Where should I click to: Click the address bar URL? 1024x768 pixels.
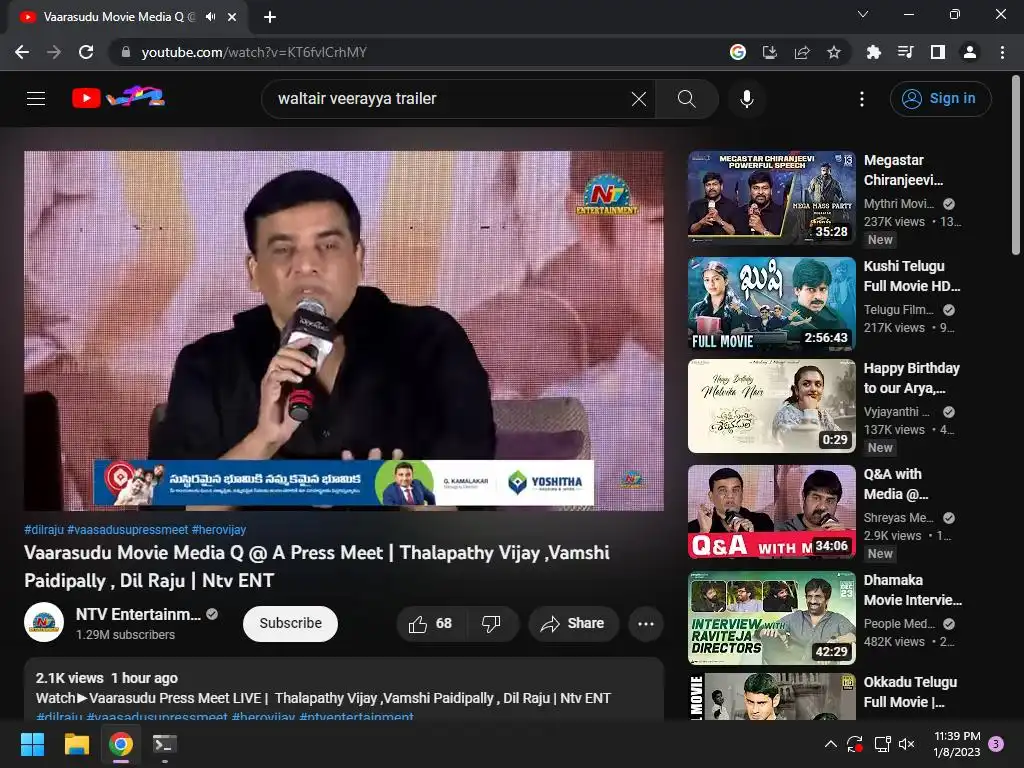254,52
